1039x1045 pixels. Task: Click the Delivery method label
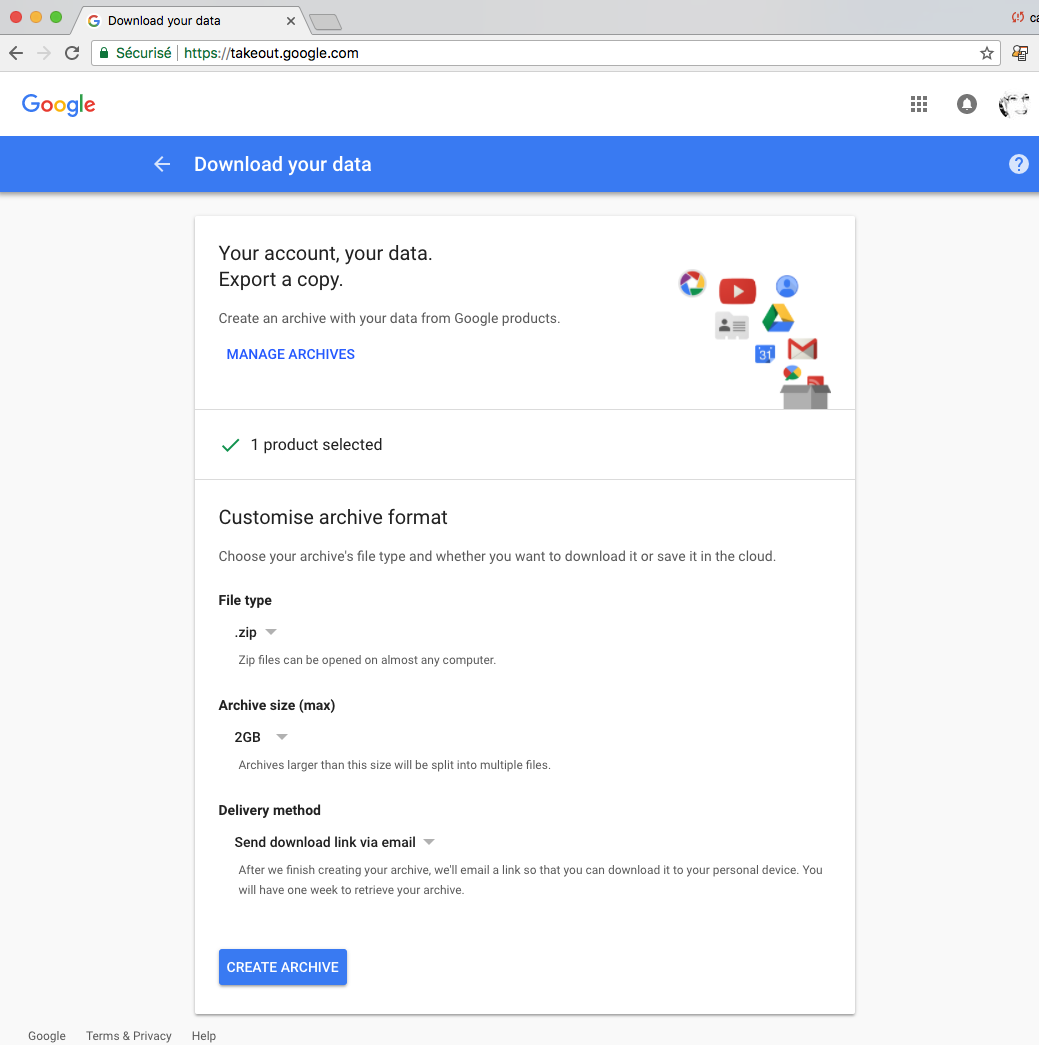269,810
